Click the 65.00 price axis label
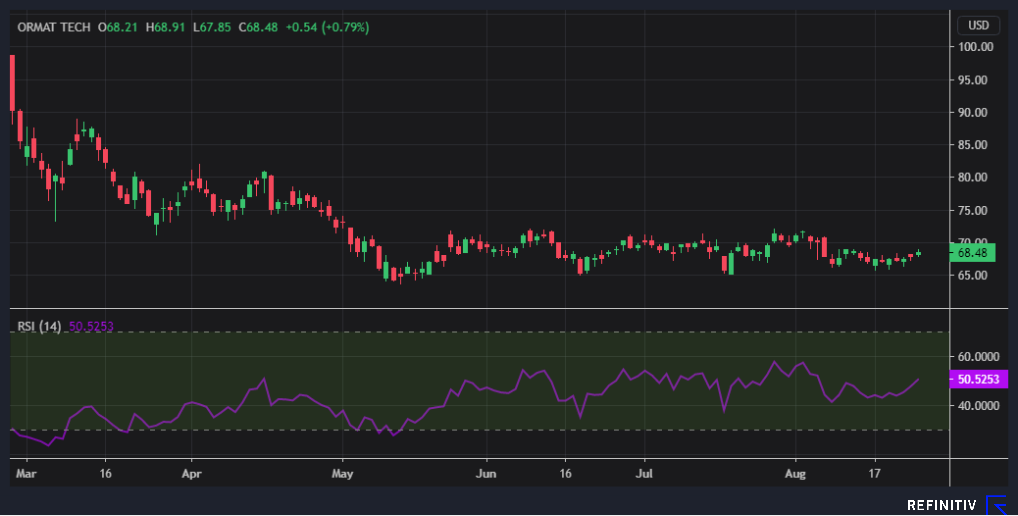The width and height of the screenshot is (1018, 516). pos(973,275)
